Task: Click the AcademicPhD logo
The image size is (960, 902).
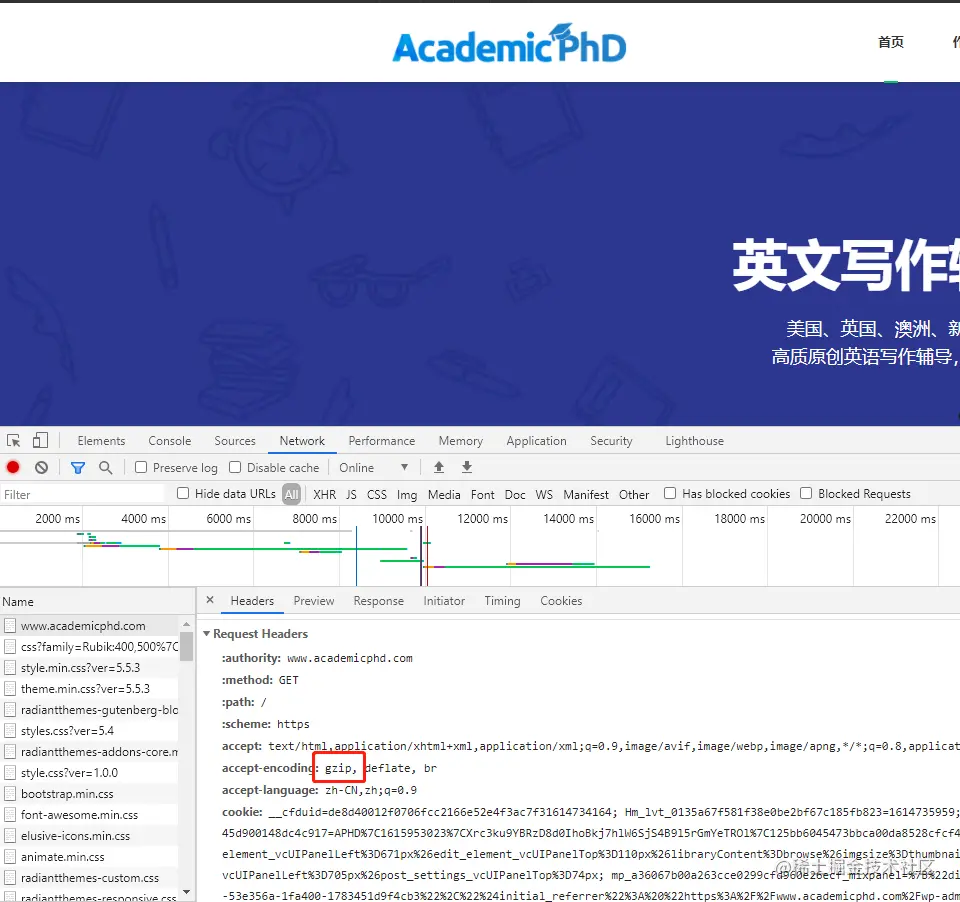Action: pos(509,44)
